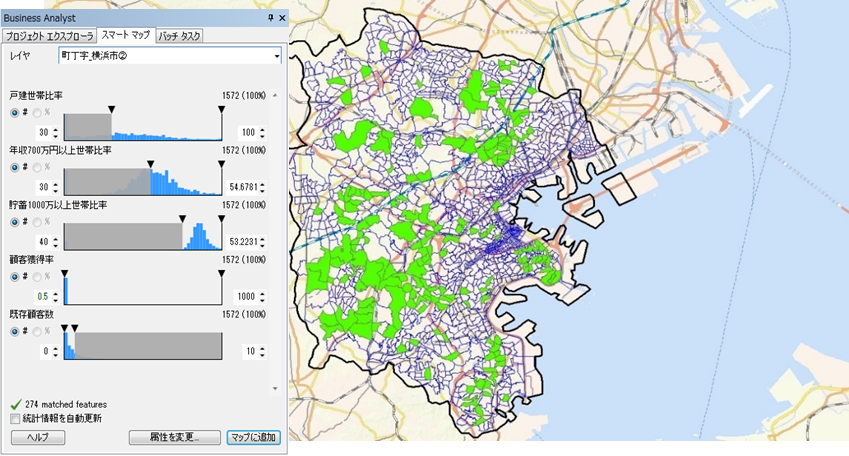This screenshot has height=456, width=849.
Task: Switch to バッチ タスク tab
Action: pyautogui.click(x=182, y=35)
